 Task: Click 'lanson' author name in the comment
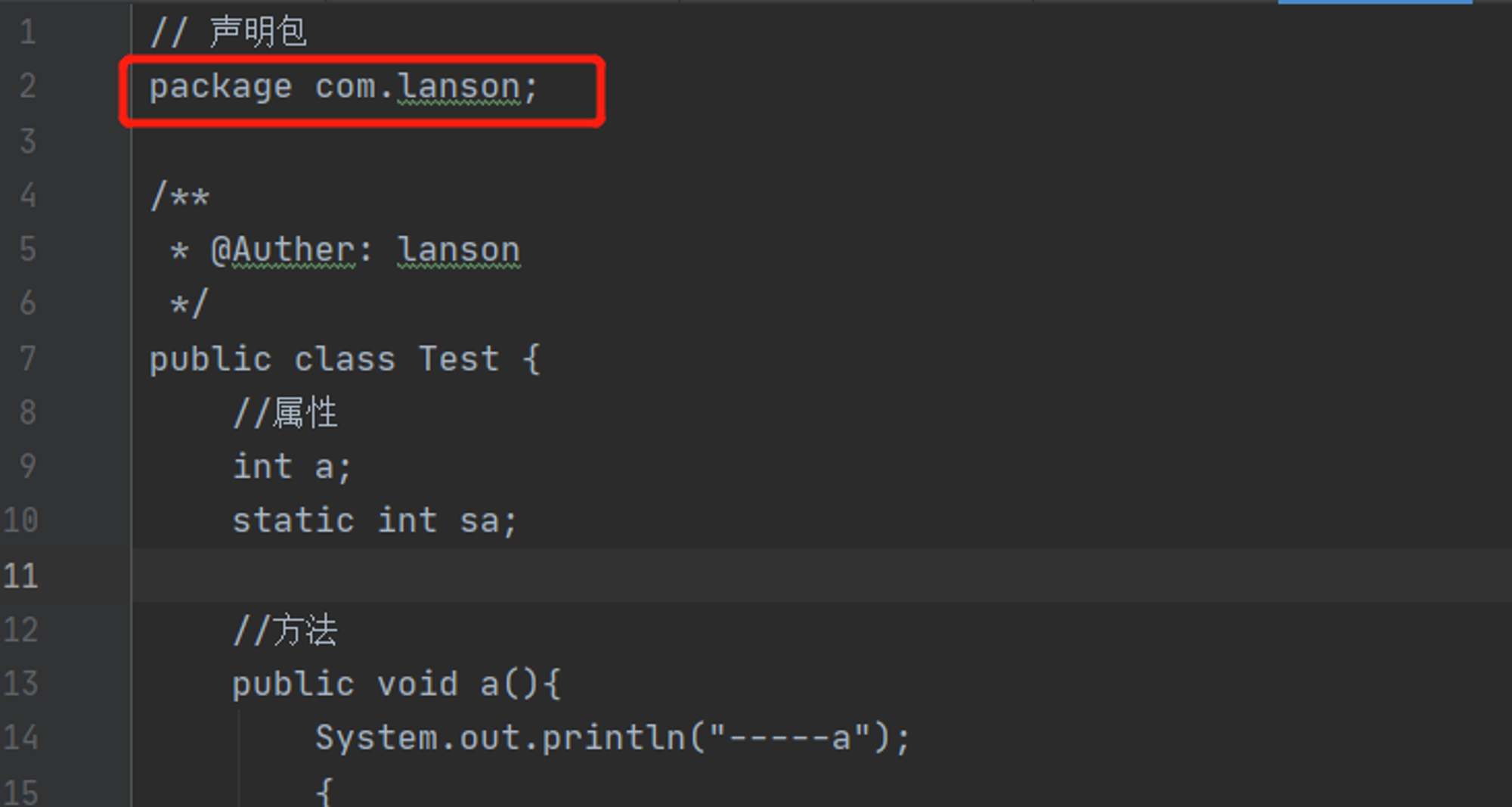459,250
